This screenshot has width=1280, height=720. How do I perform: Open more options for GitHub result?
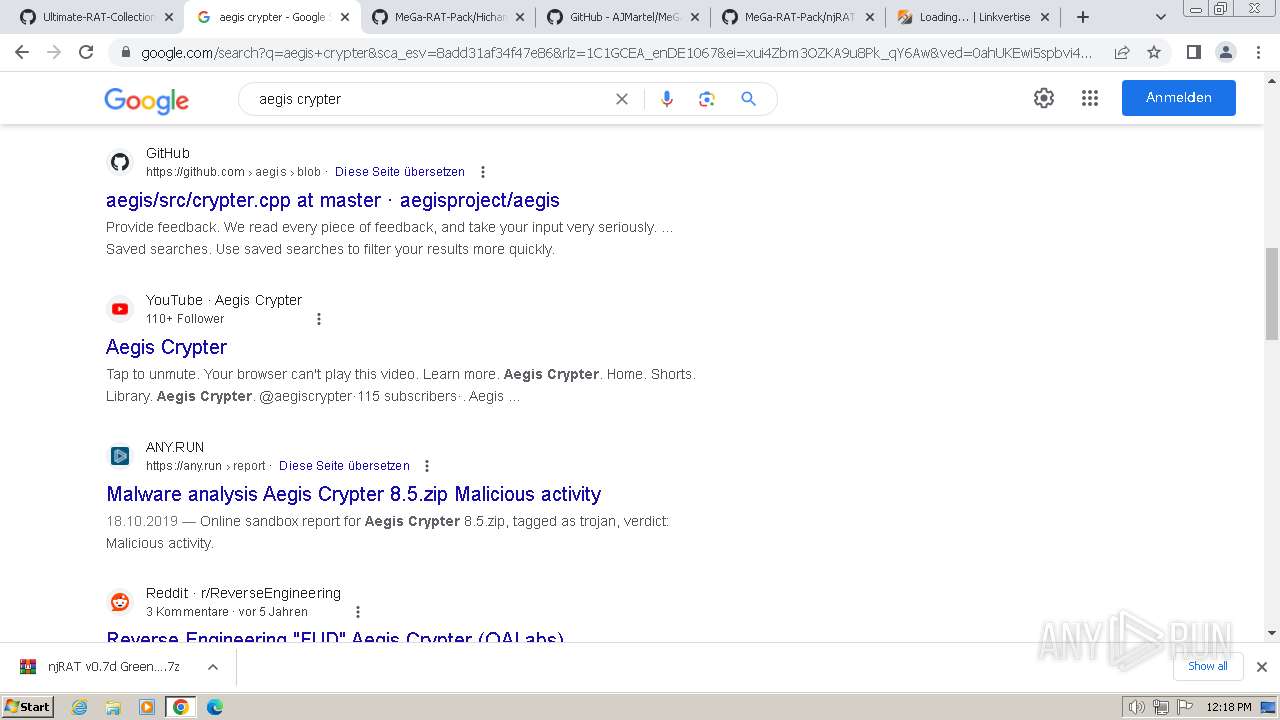click(x=483, y=172)
